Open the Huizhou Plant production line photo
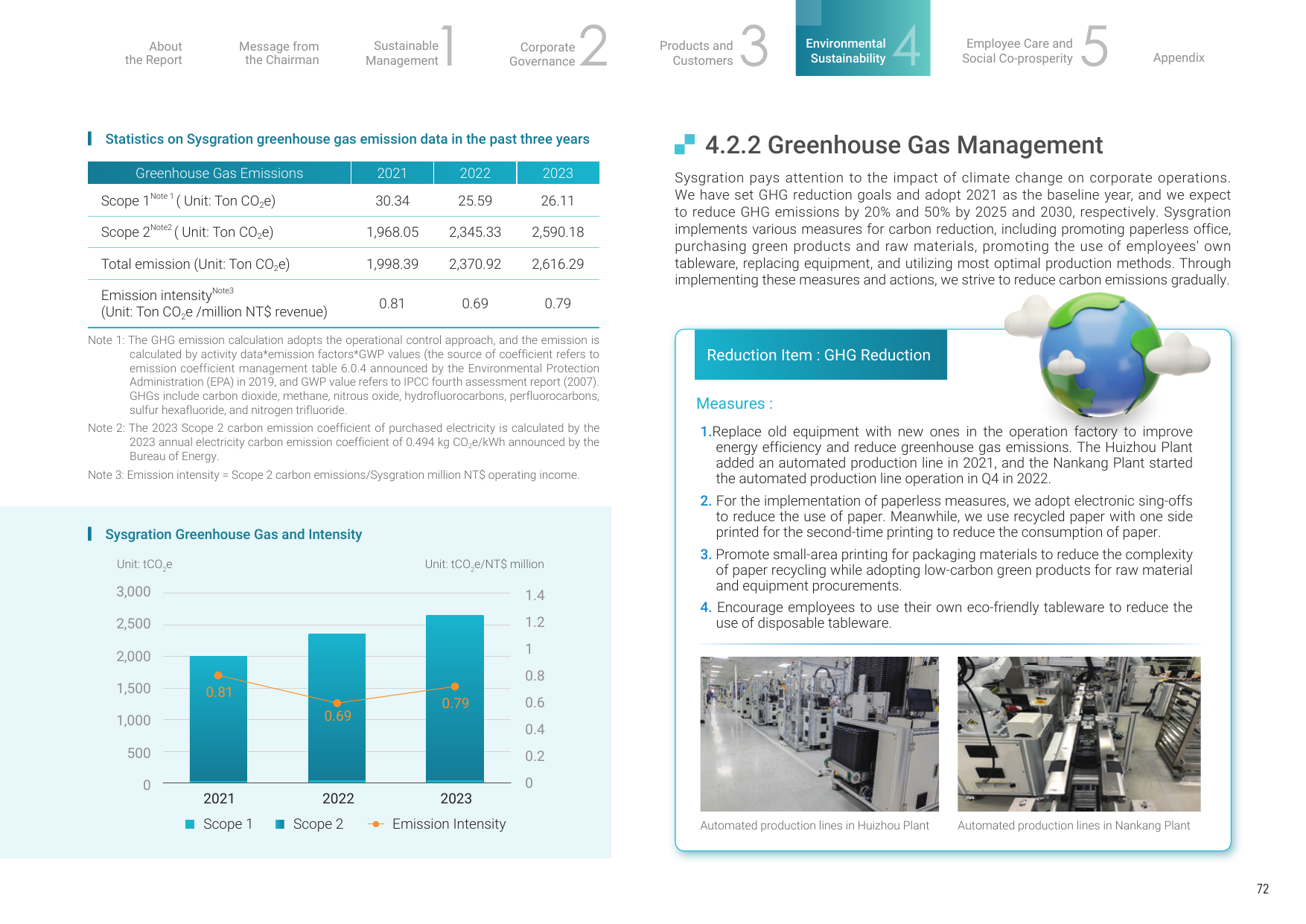This screenshot has height=924, width=1306. (819, 734)
